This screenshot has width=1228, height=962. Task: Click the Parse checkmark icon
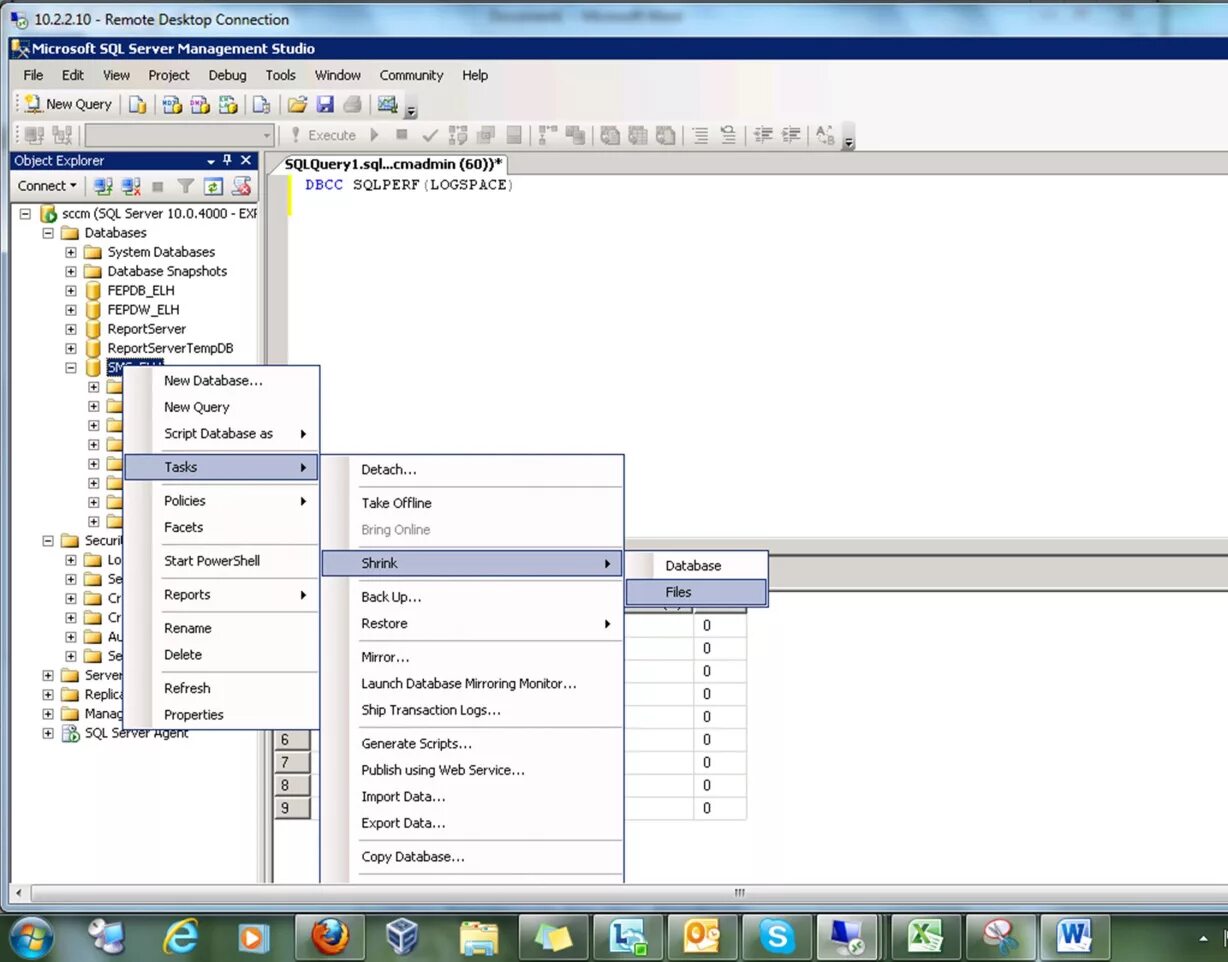(x=430, y=135)
